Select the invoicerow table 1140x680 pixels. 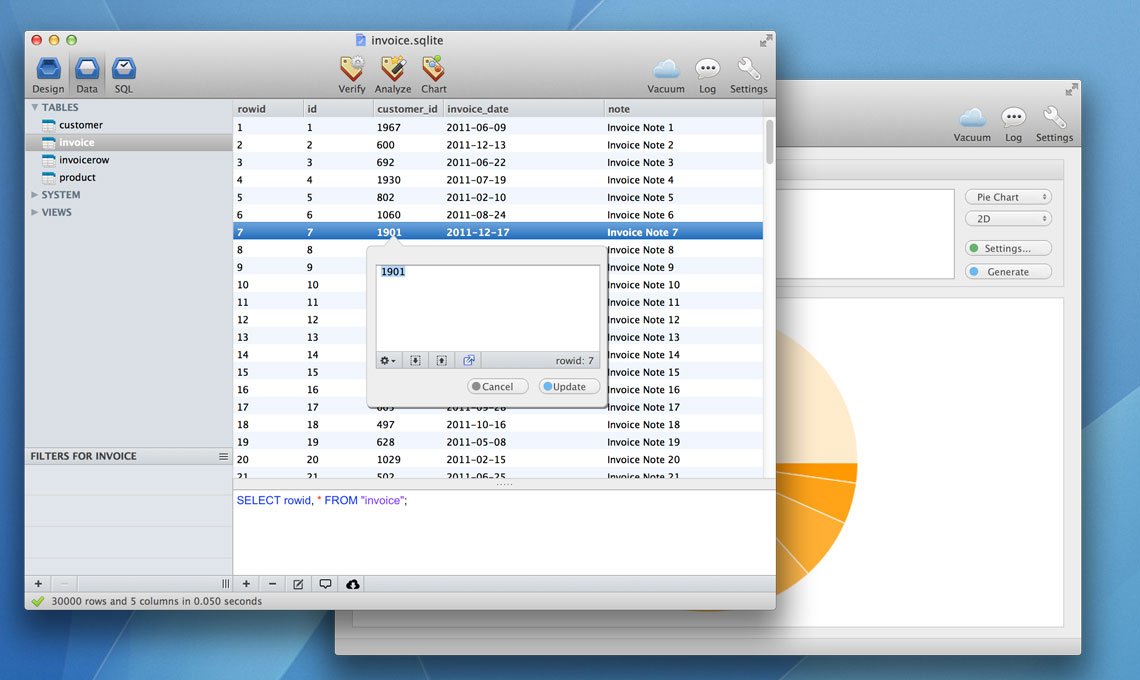[84, 160]
